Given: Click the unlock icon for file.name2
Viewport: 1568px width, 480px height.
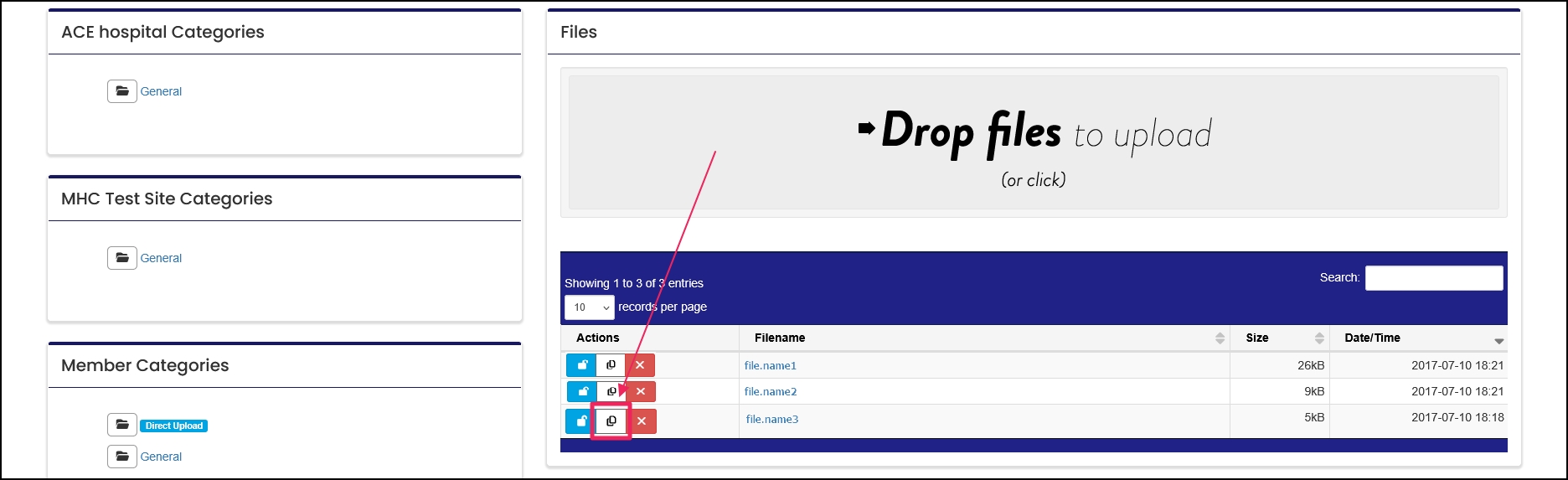Looking at the screenshot, I should pos(582,391).
